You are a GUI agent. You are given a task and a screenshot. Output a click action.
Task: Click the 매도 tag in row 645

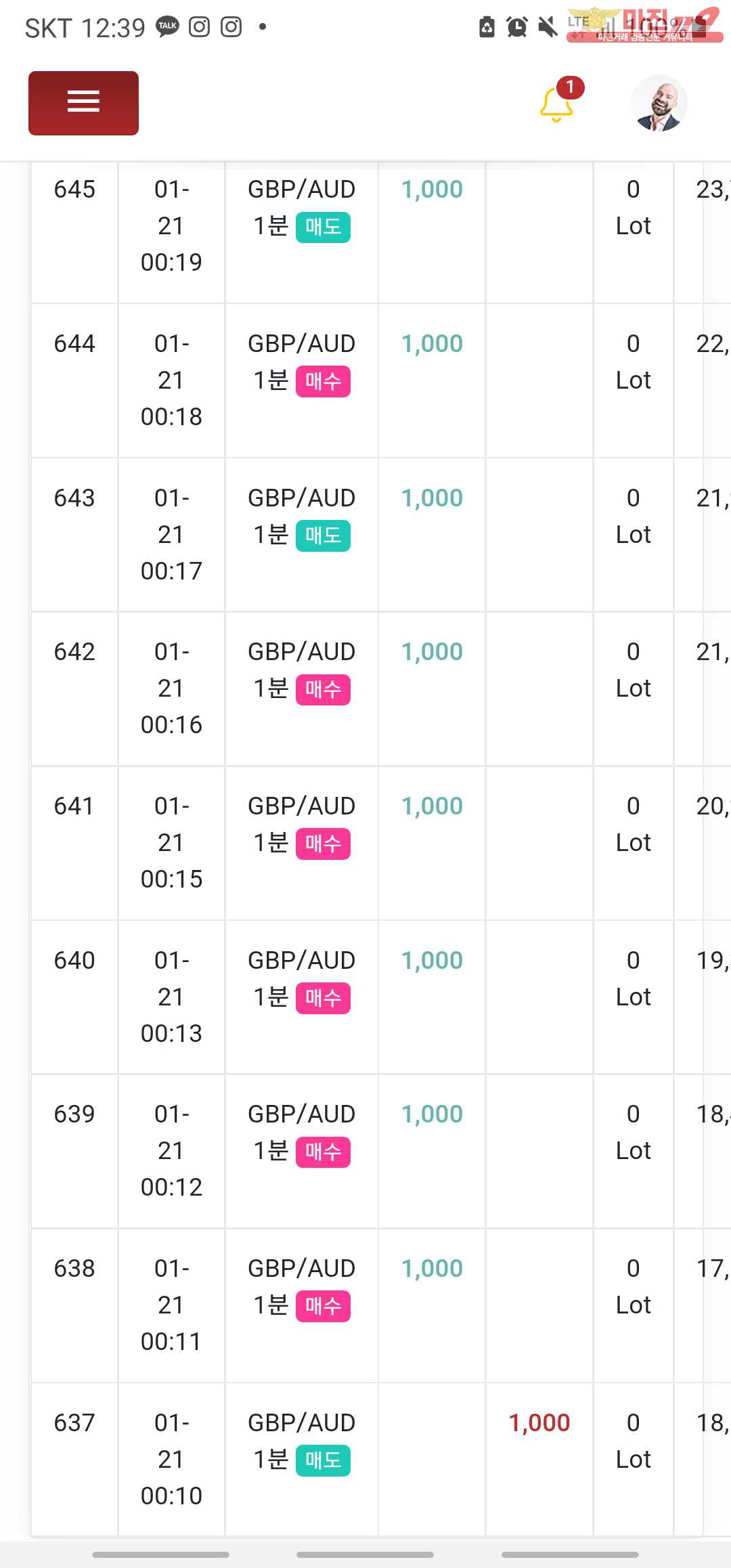[x=323, y=227]
